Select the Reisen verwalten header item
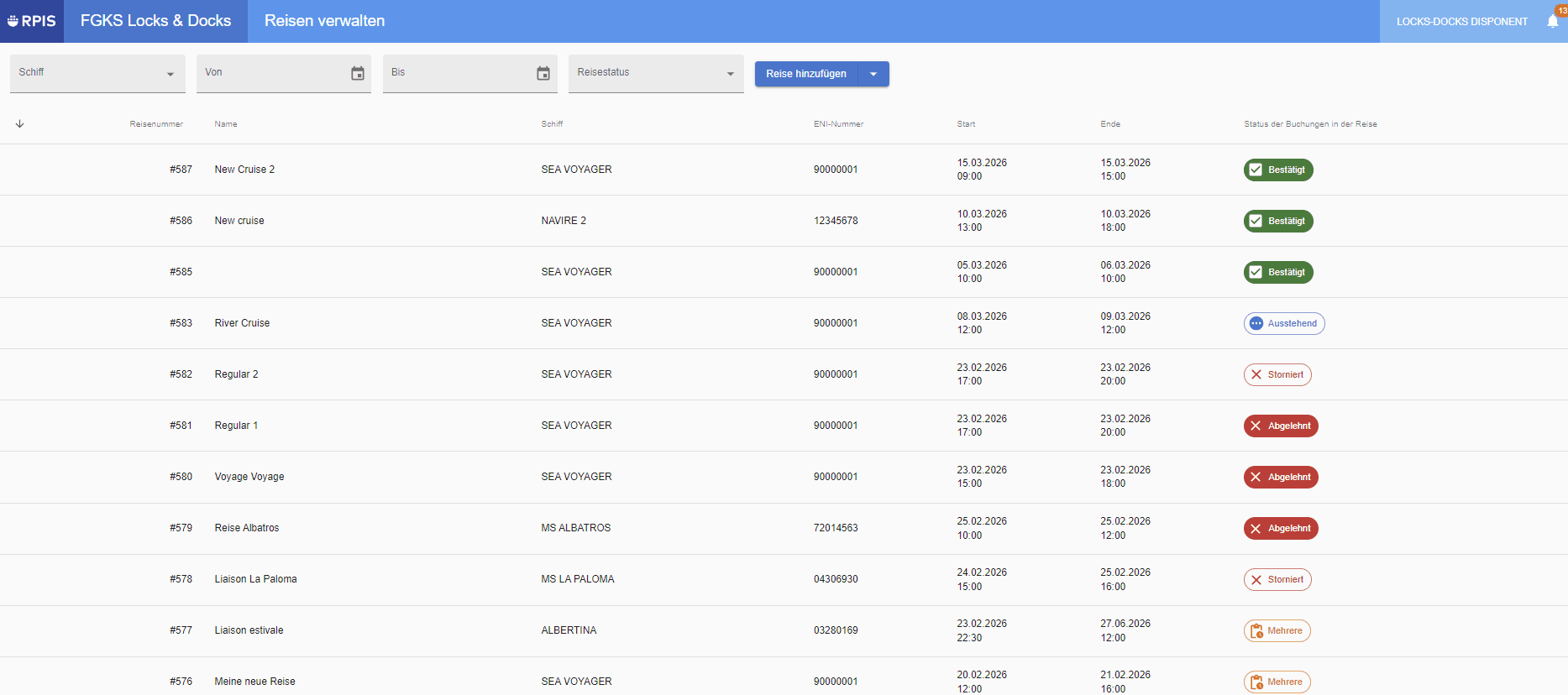This screenshot has width=1568, height=695. pyautogui.click(x=324, y=21)
